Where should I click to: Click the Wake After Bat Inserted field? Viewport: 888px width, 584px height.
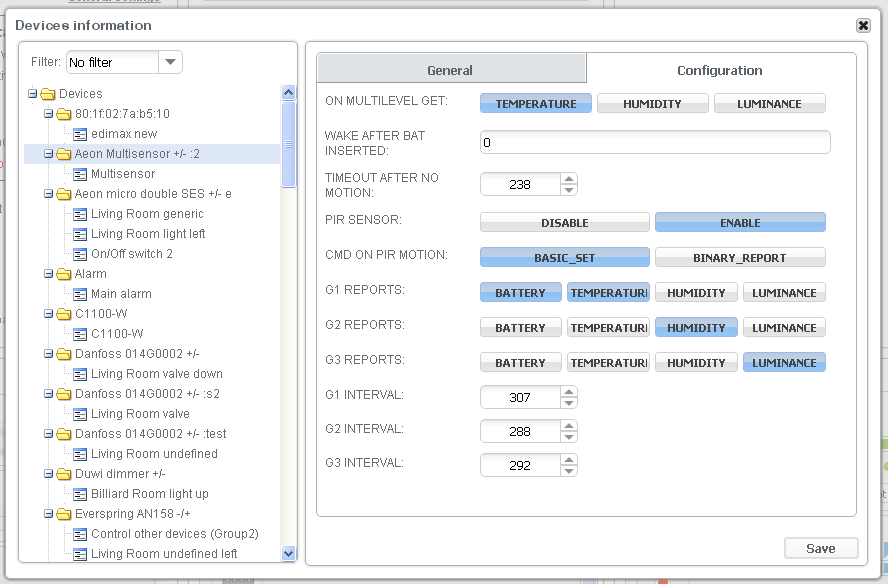pos(655,143)
